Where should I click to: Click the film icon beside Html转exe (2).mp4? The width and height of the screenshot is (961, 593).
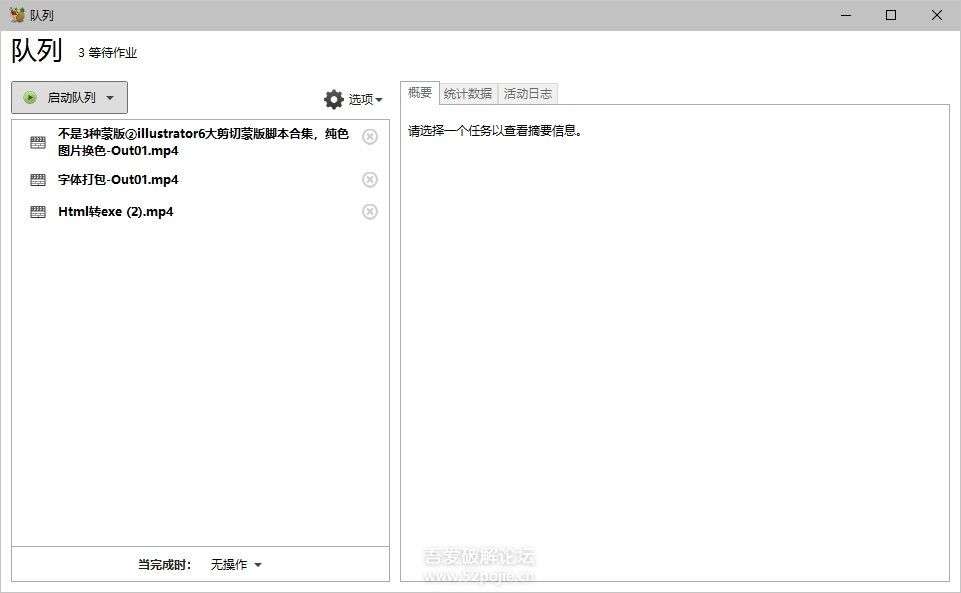(37, 211)
